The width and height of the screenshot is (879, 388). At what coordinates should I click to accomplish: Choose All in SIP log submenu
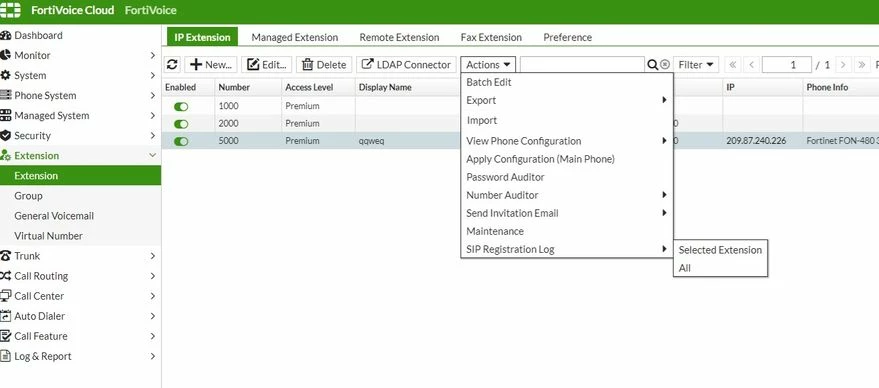[x=720, y=268]
